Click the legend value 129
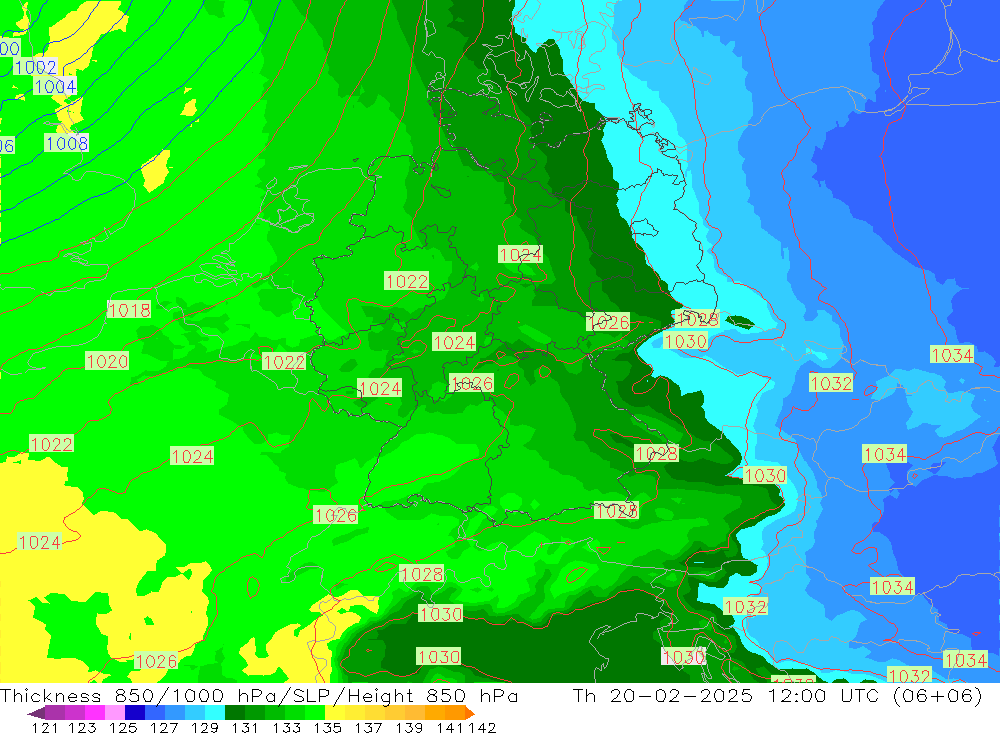This screenshot has width=1000, height=733. pyautogui.click(x=205, y=727)
